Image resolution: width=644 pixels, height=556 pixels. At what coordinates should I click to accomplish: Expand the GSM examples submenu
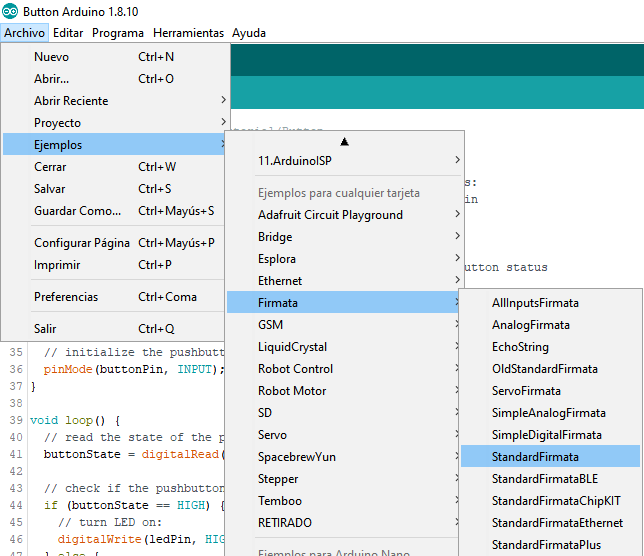[343, 325]
